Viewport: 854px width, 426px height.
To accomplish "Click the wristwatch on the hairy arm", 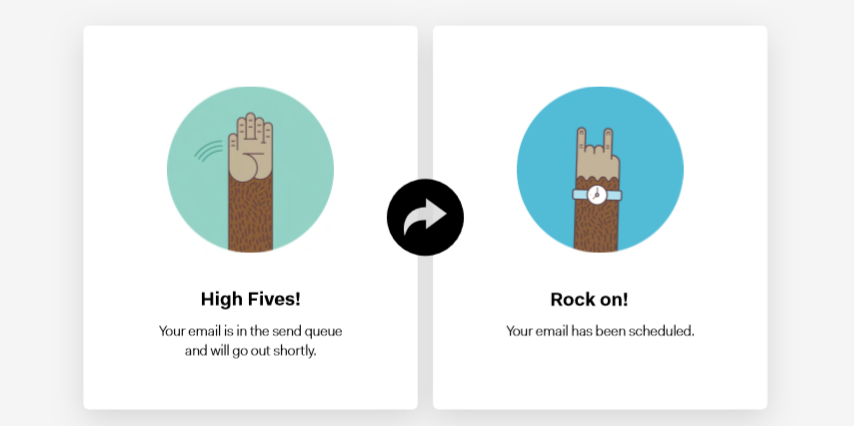I will pyautogui.click(x=597, y=195).
